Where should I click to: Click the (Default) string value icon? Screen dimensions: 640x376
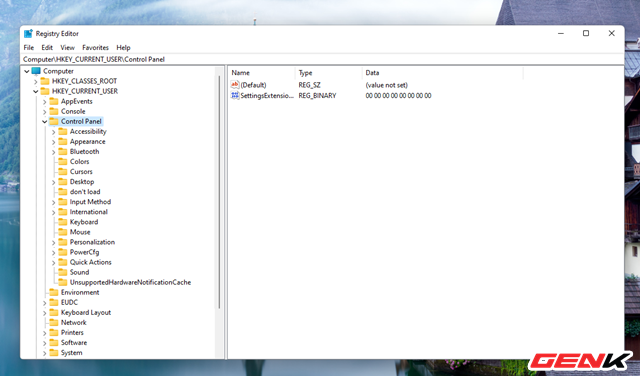(x=235, y=85)
